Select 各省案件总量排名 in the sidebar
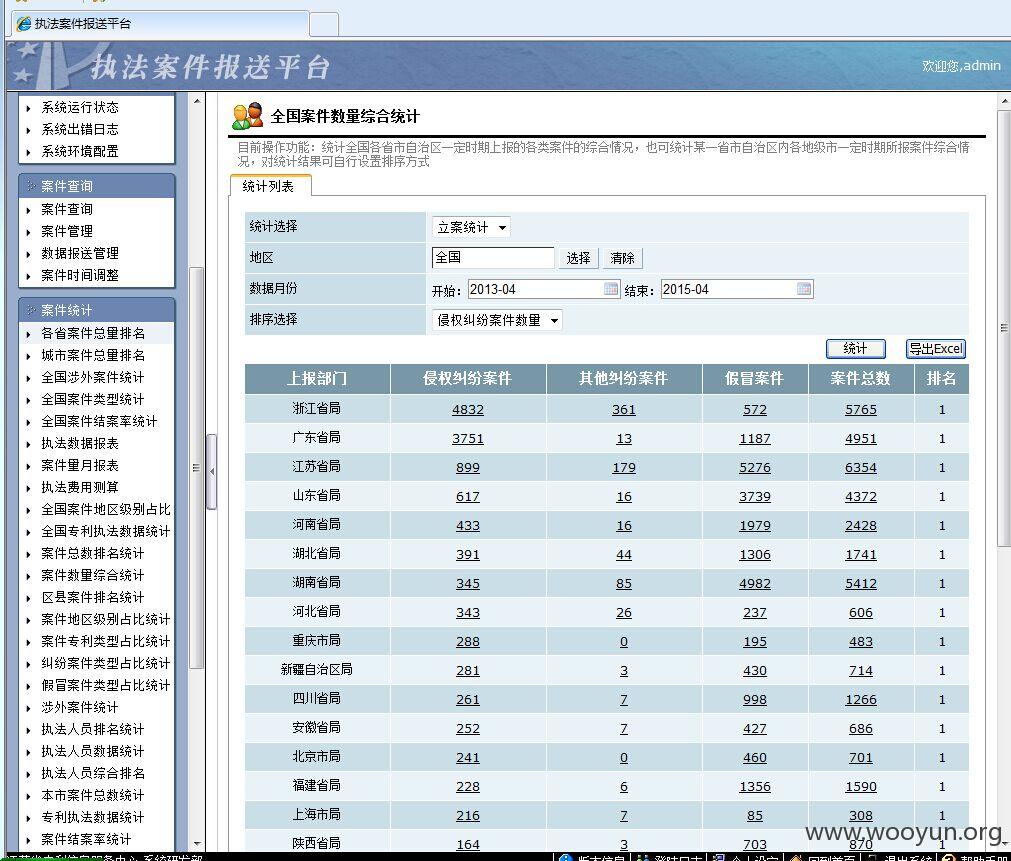Image resolution: width=1011 pixels, height=861 pixels. pos(93,333)
